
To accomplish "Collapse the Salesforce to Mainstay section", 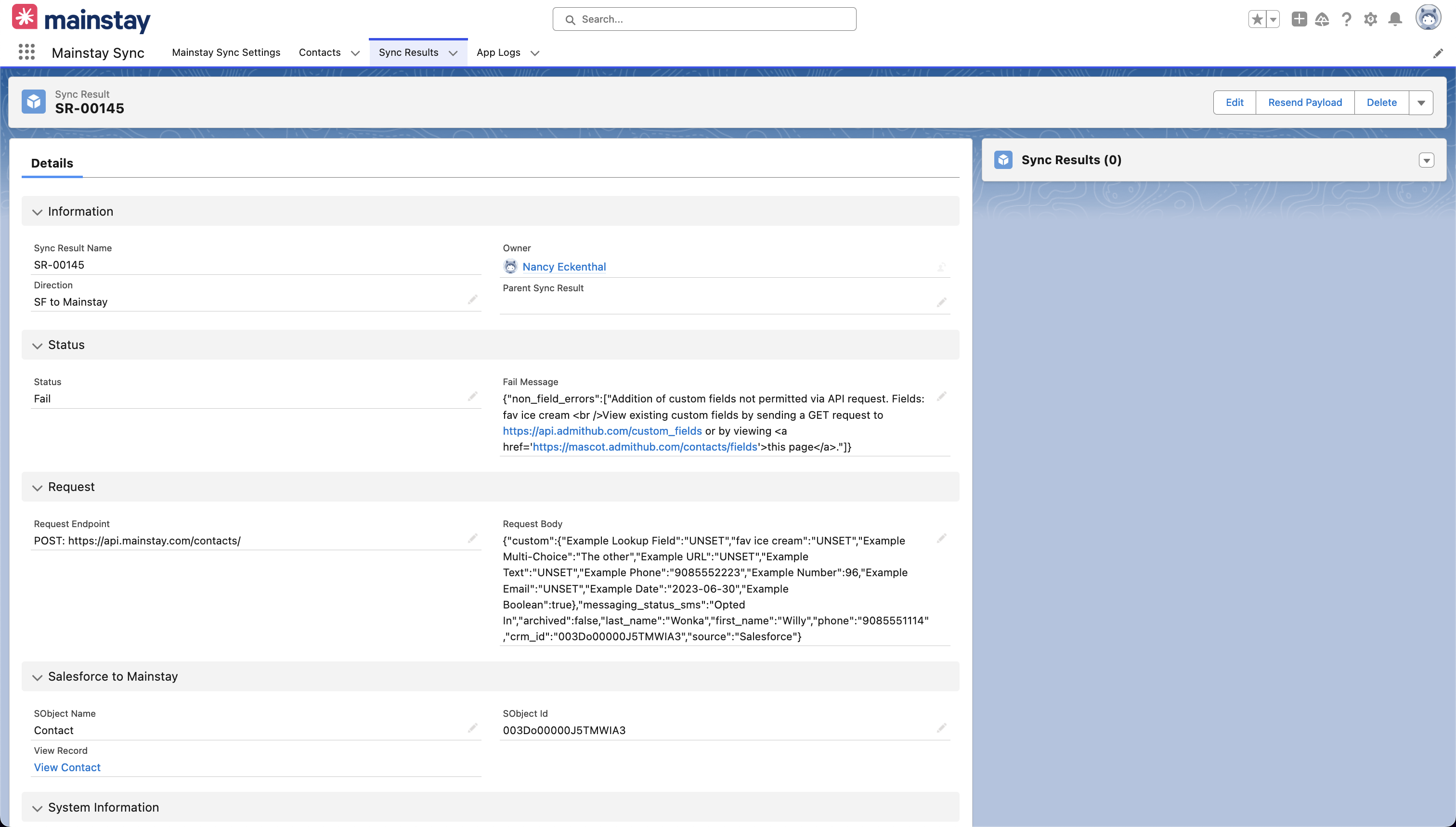I will 38,677.
